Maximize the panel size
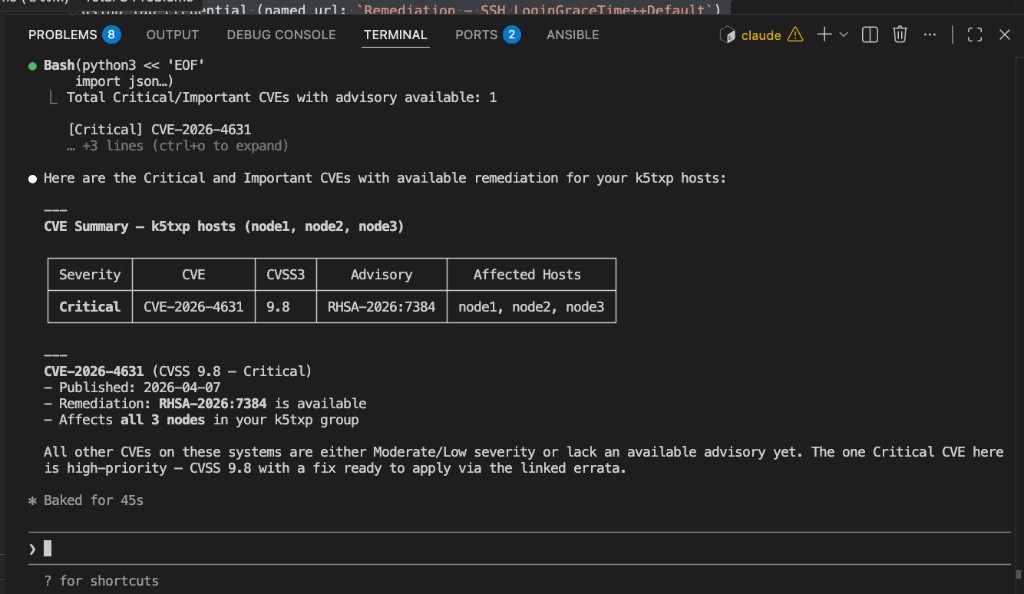 click(974, 35)
